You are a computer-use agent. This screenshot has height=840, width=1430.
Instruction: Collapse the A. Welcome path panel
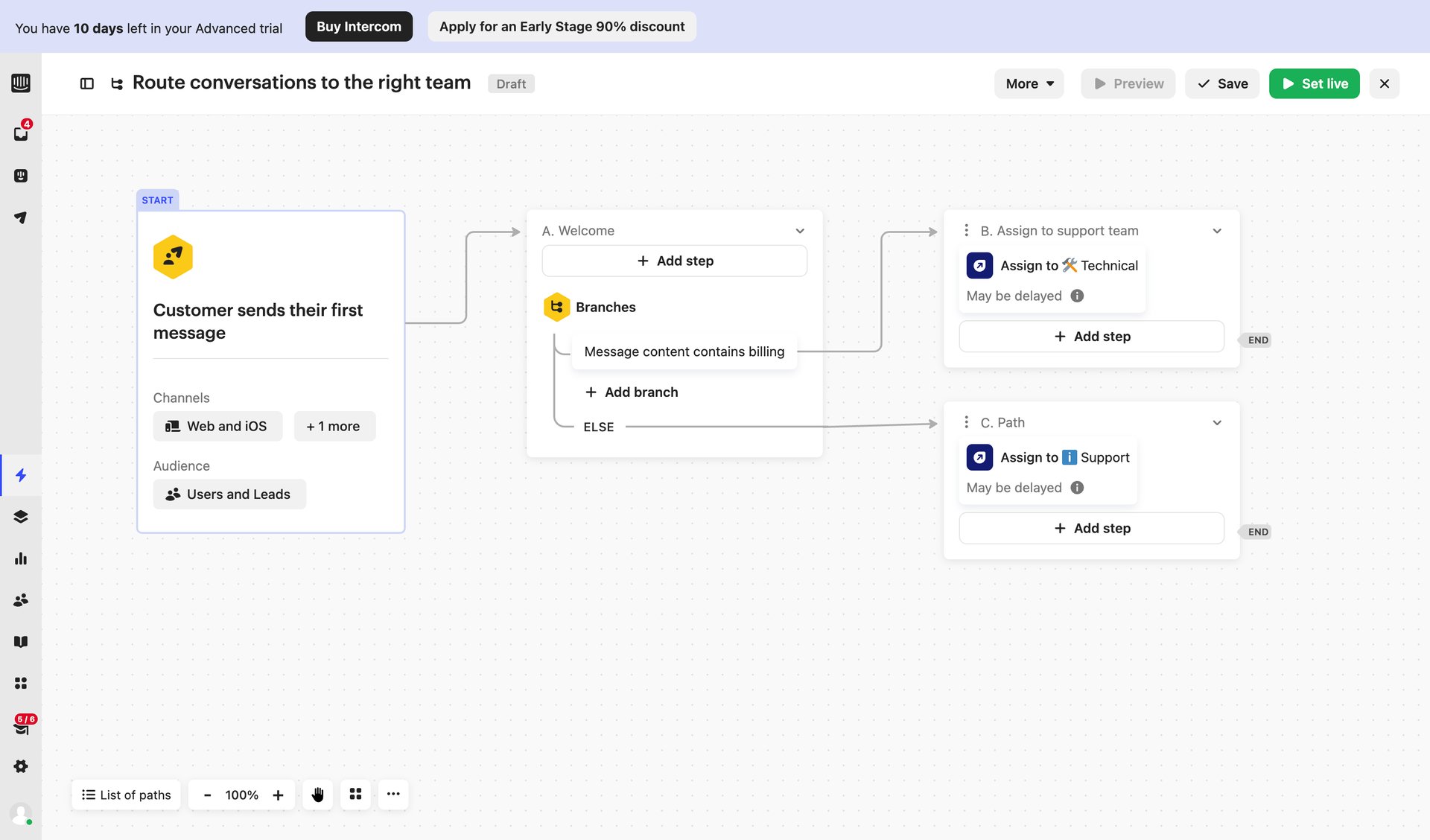(x=800, y=231)
